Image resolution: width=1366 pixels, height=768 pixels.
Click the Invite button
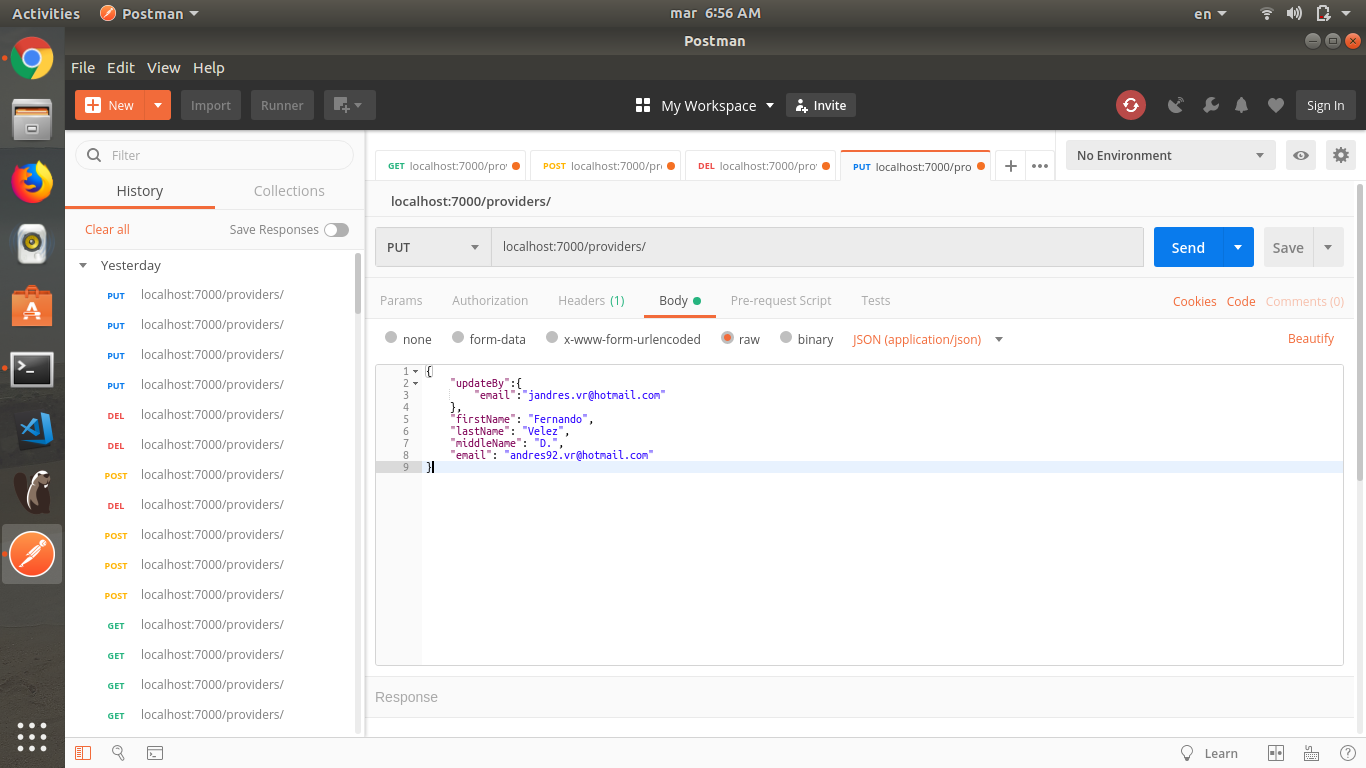pyautogui.click(x=821, y=105)
